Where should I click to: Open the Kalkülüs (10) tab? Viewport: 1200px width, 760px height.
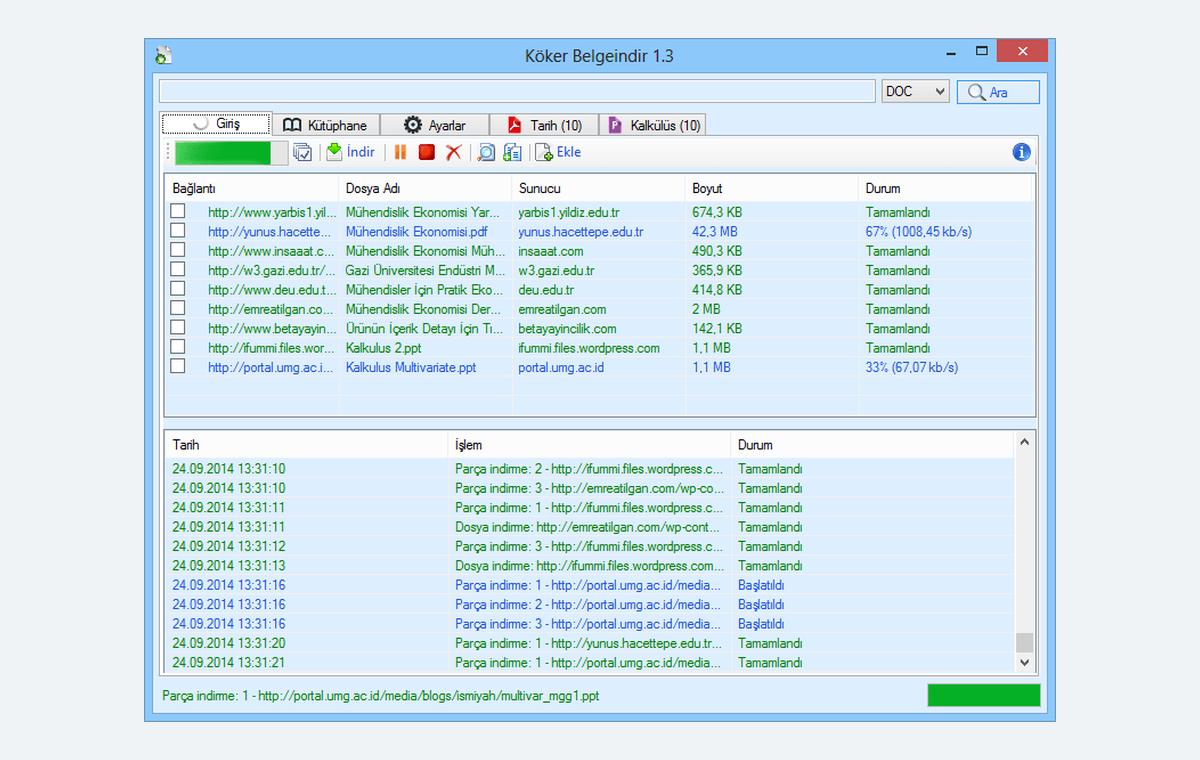653,125
